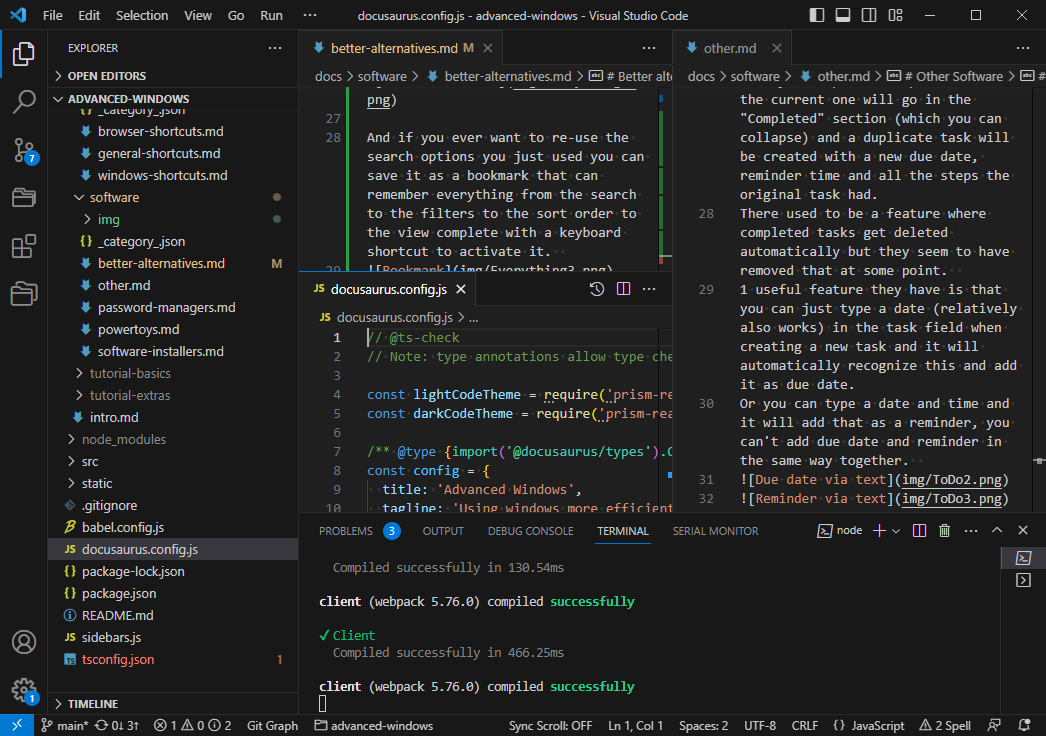
Task: Close the better-alternatives.md tab
Action: (x=488, y=48)
